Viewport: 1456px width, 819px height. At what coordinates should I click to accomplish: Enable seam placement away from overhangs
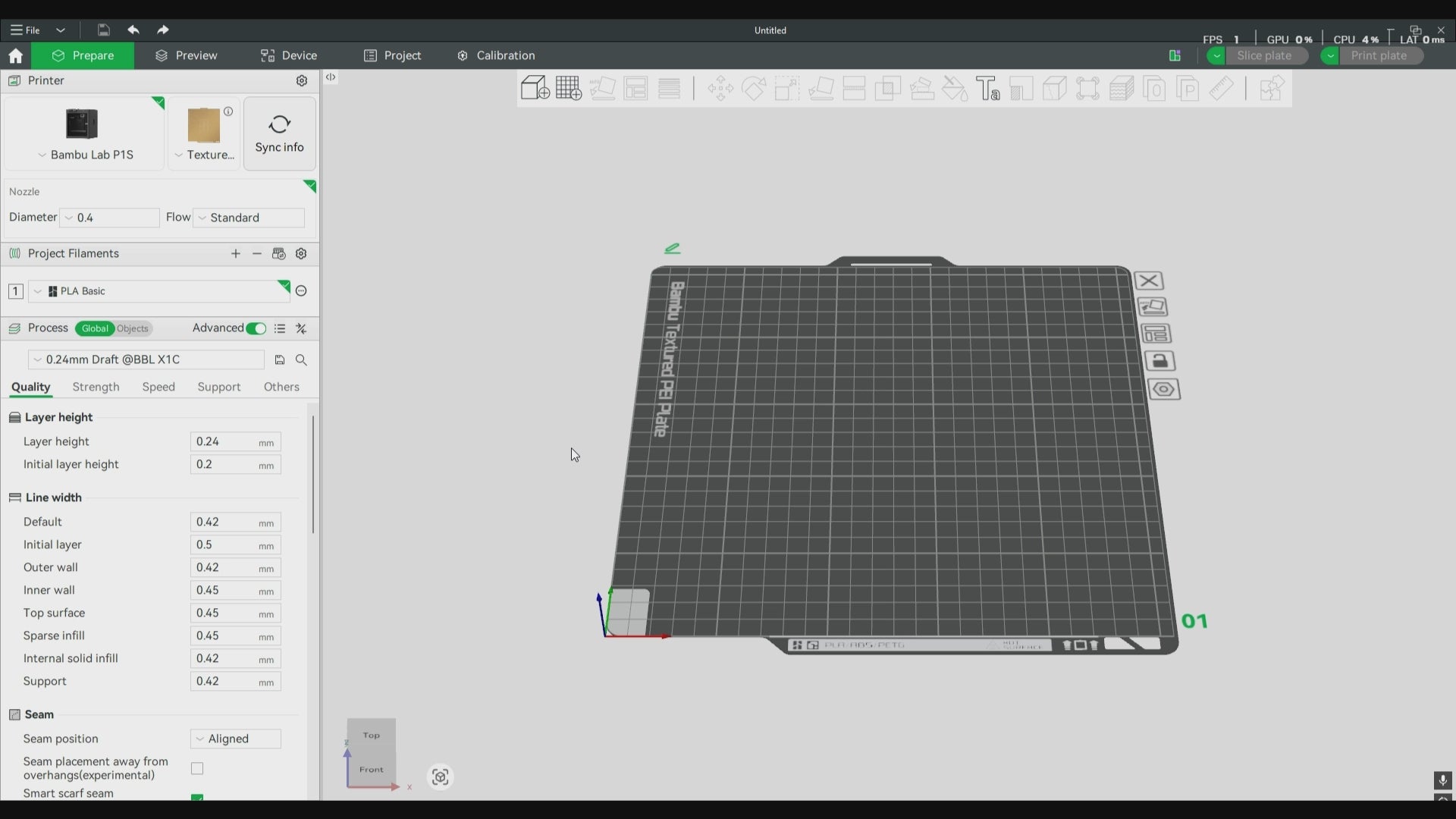click(x=197, y=768)
